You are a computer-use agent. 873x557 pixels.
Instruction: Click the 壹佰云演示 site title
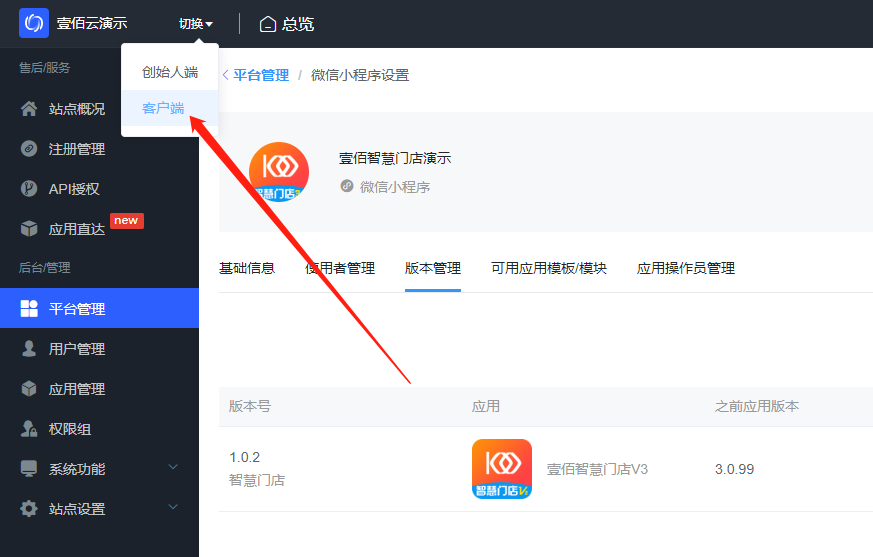click(x=92, y=23)
